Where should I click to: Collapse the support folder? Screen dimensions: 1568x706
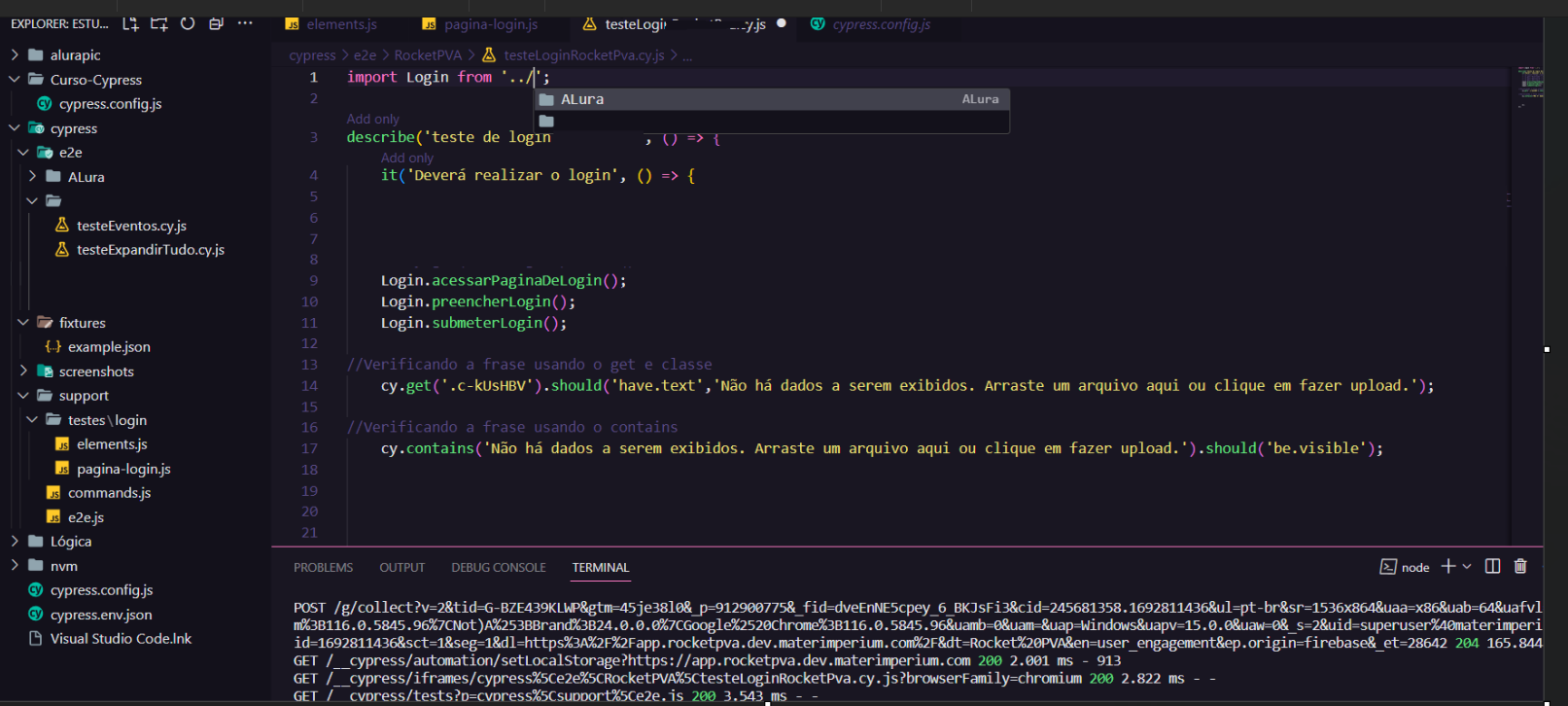[x=23, y=395]
